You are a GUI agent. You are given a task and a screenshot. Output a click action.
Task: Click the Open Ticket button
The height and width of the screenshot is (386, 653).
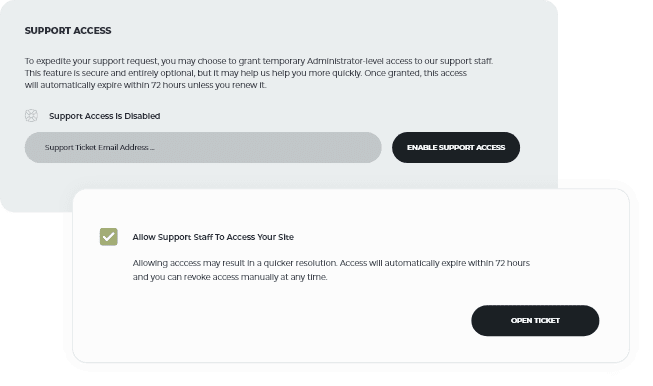(535, 320)
